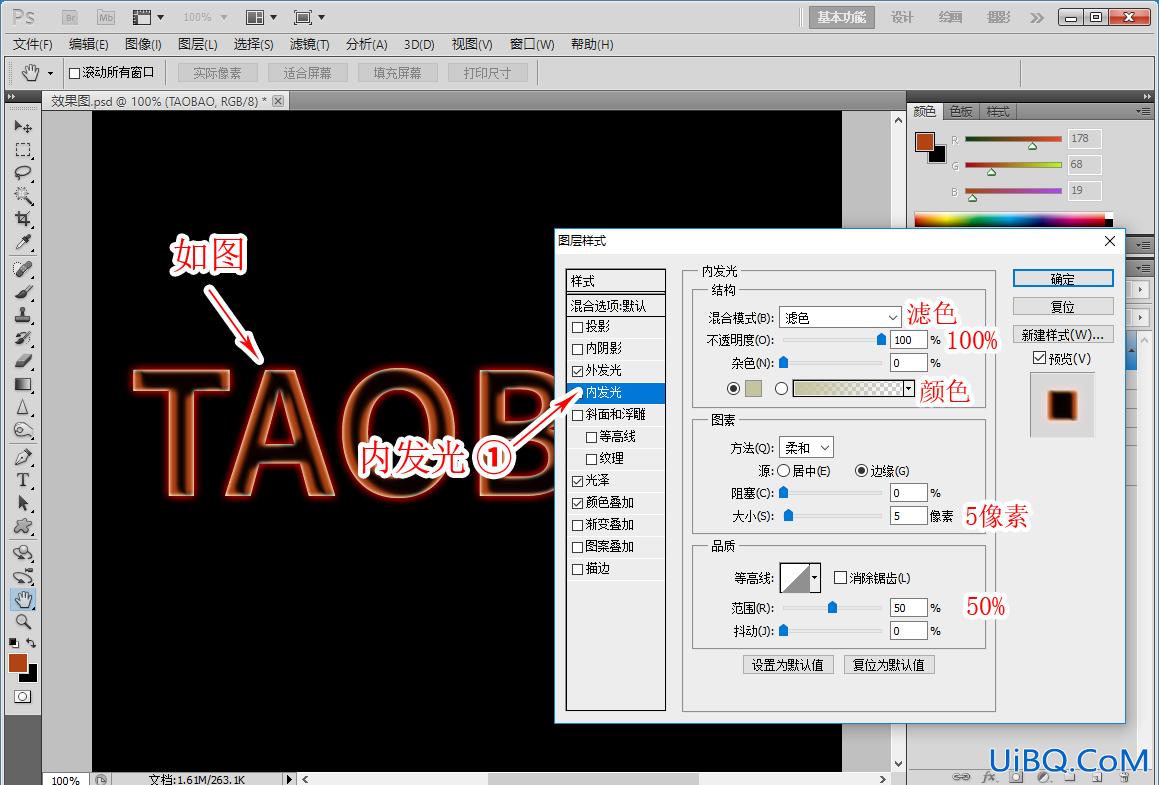Toggle Quick Mask mode
This screenshot has width=1159, height=785.
[x=23, y=696]
